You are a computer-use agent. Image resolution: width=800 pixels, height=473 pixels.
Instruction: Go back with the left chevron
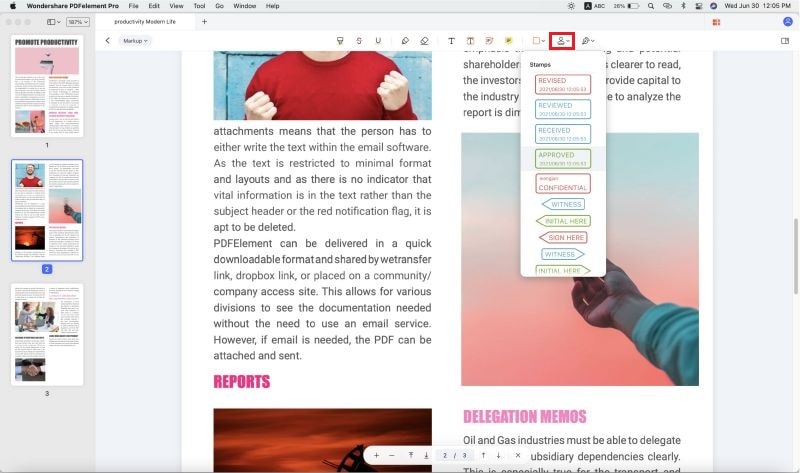click(x=108, y=41)
